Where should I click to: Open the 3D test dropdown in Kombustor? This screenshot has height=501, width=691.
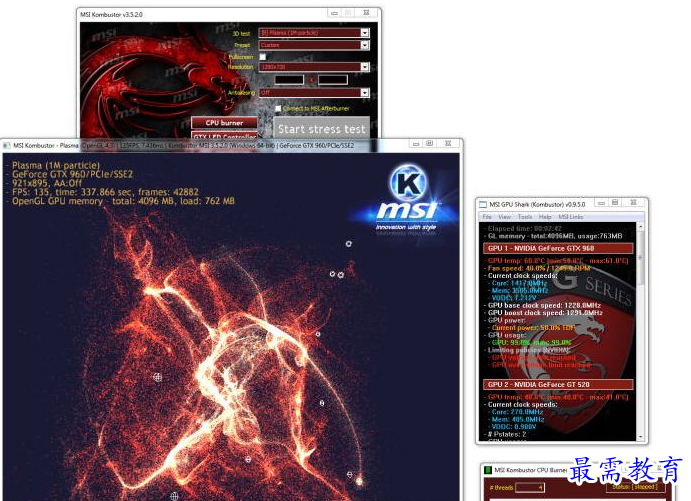[314, 33]
